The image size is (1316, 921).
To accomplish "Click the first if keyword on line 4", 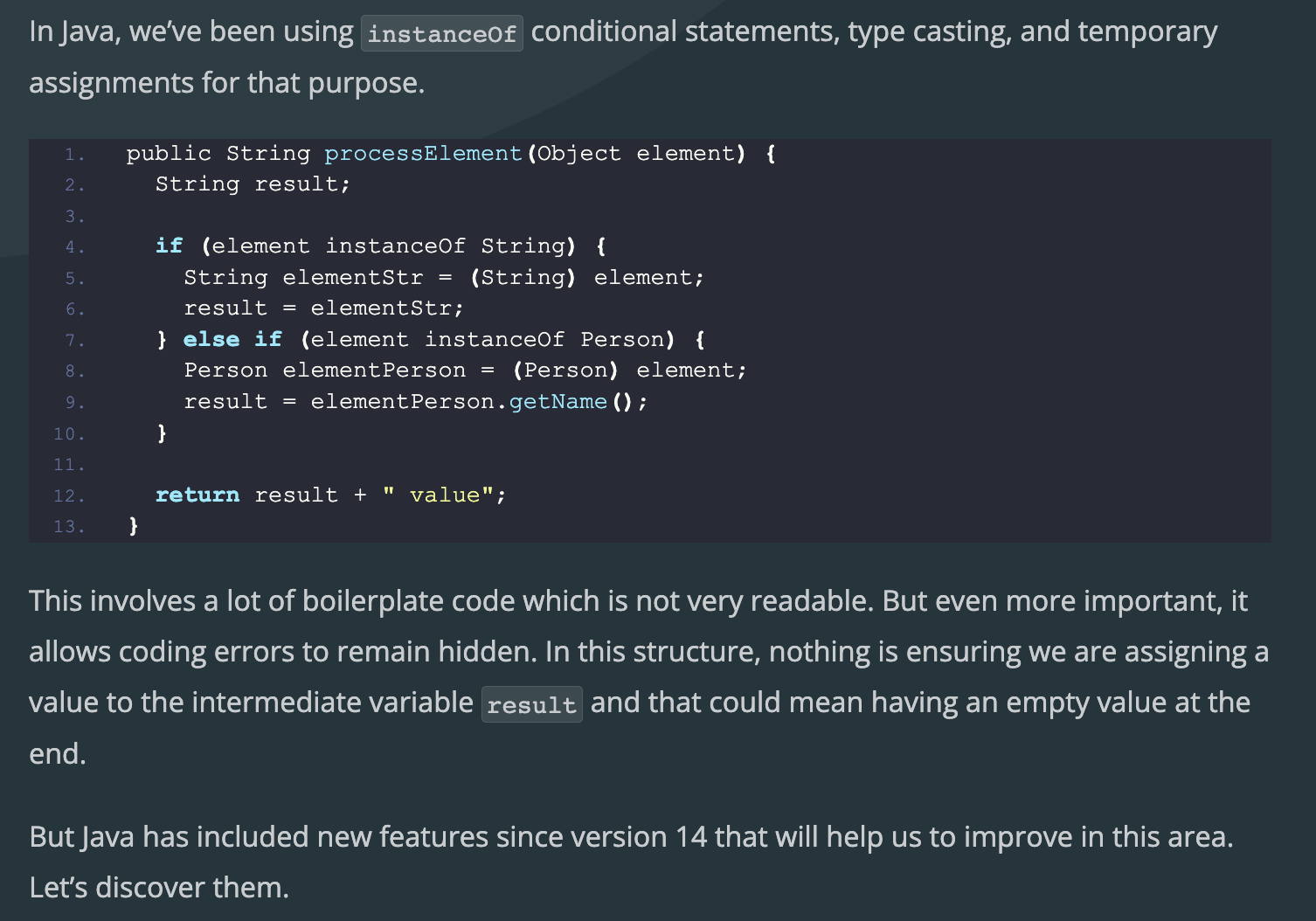I will [x=170, y=246].
